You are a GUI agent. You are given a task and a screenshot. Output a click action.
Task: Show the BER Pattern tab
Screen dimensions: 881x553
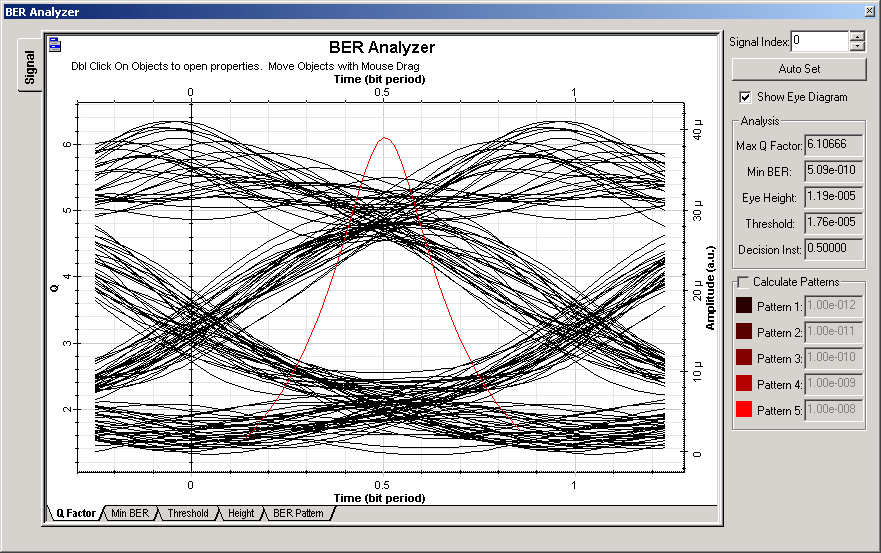click(298, 514)
